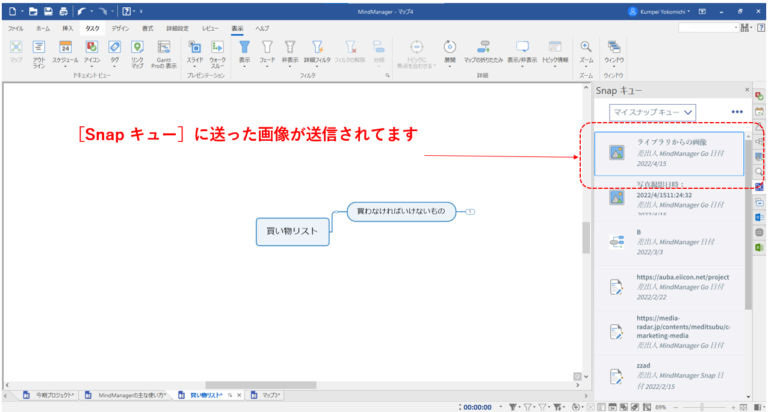Click the zoom slider handle in status bar
The width and height of the screenshot is (768, 412).
pyautogui.click(x=702, y=407)
